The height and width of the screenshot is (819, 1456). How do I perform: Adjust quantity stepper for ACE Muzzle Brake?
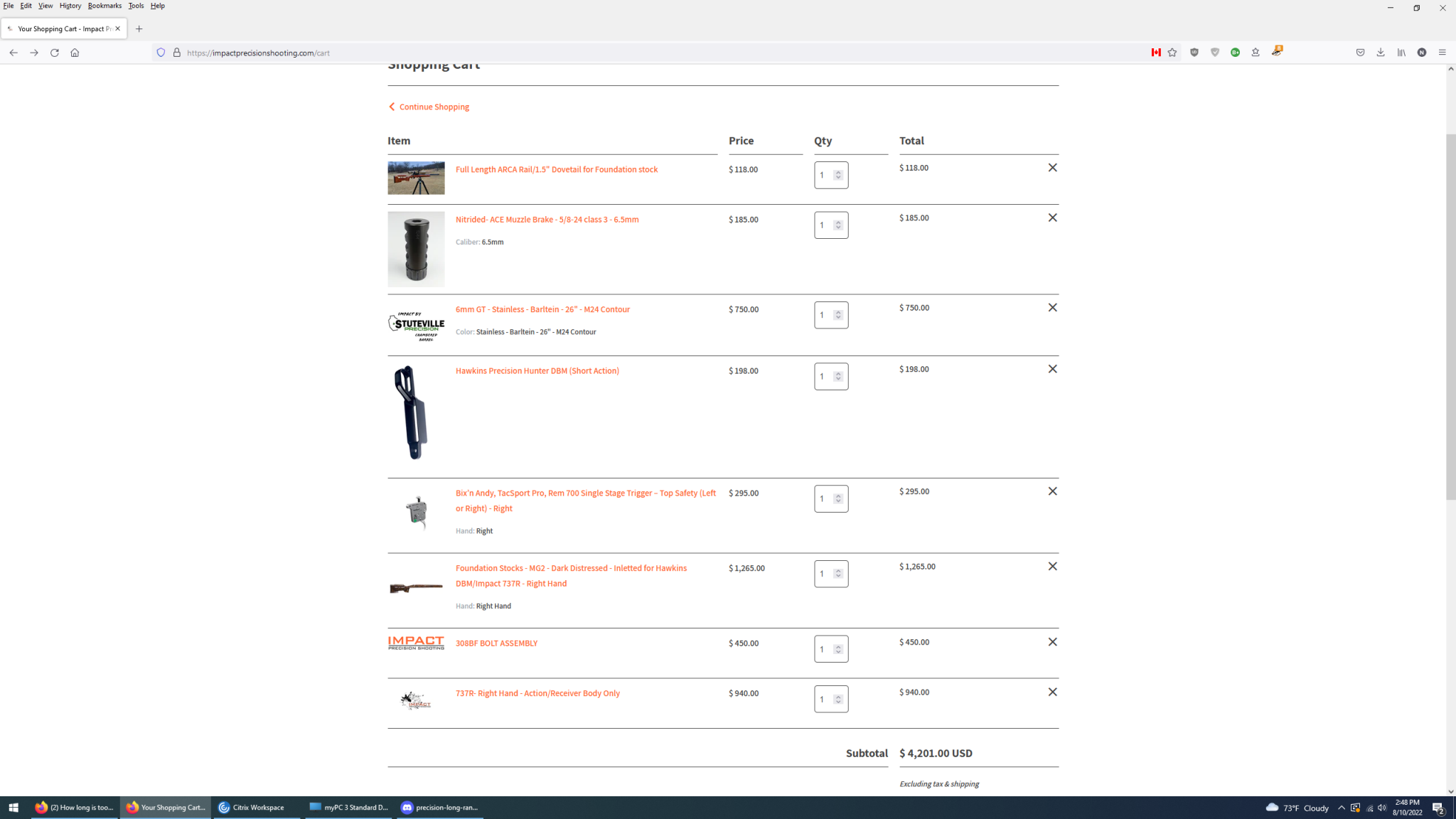click(x=838, y=225)
